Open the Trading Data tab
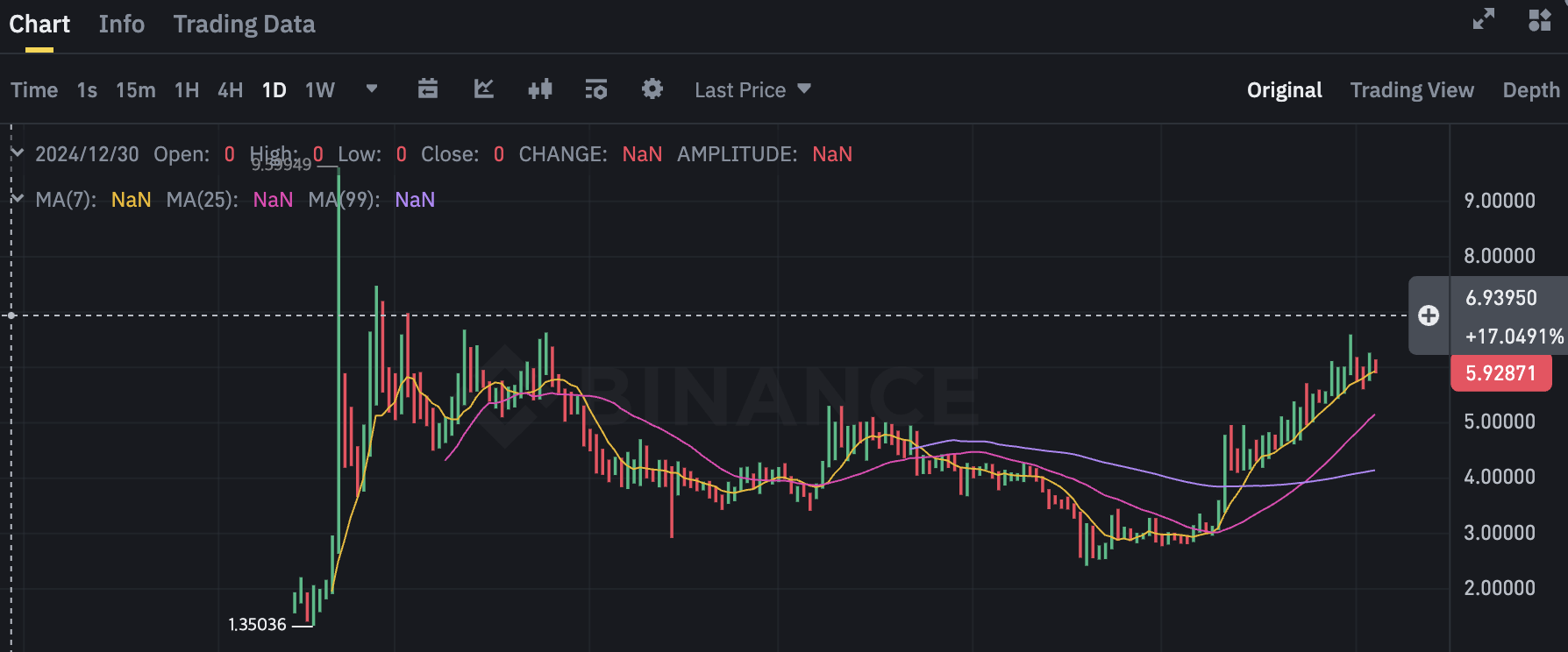 [244, 25]
